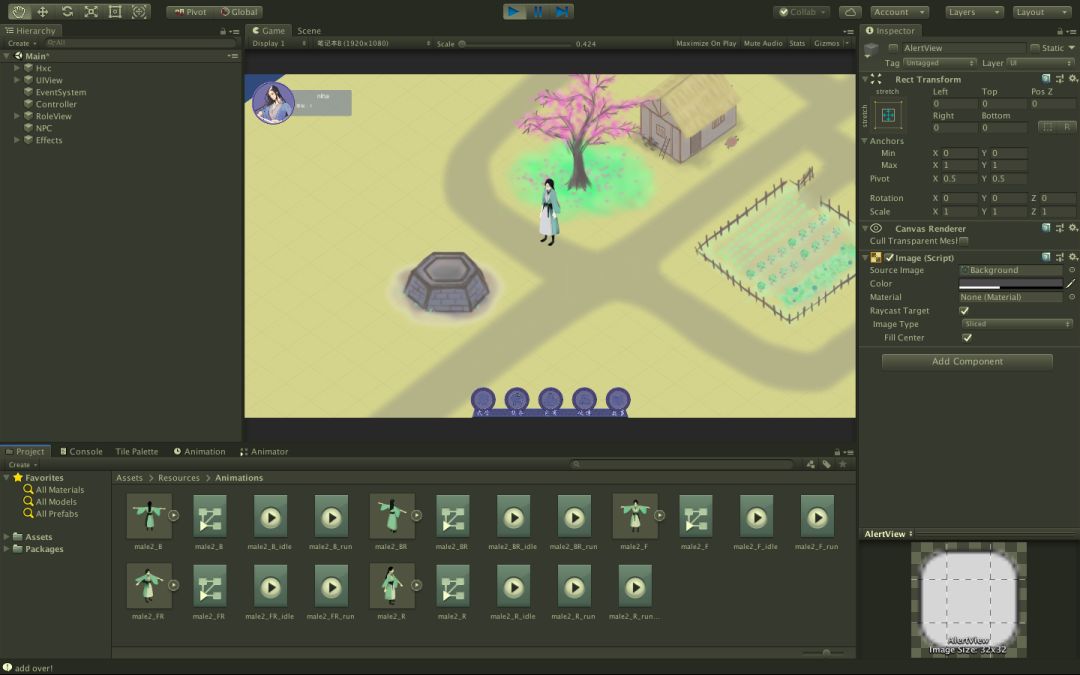Select the Rotate tool
1080x675 pixels.
(67, 12)
